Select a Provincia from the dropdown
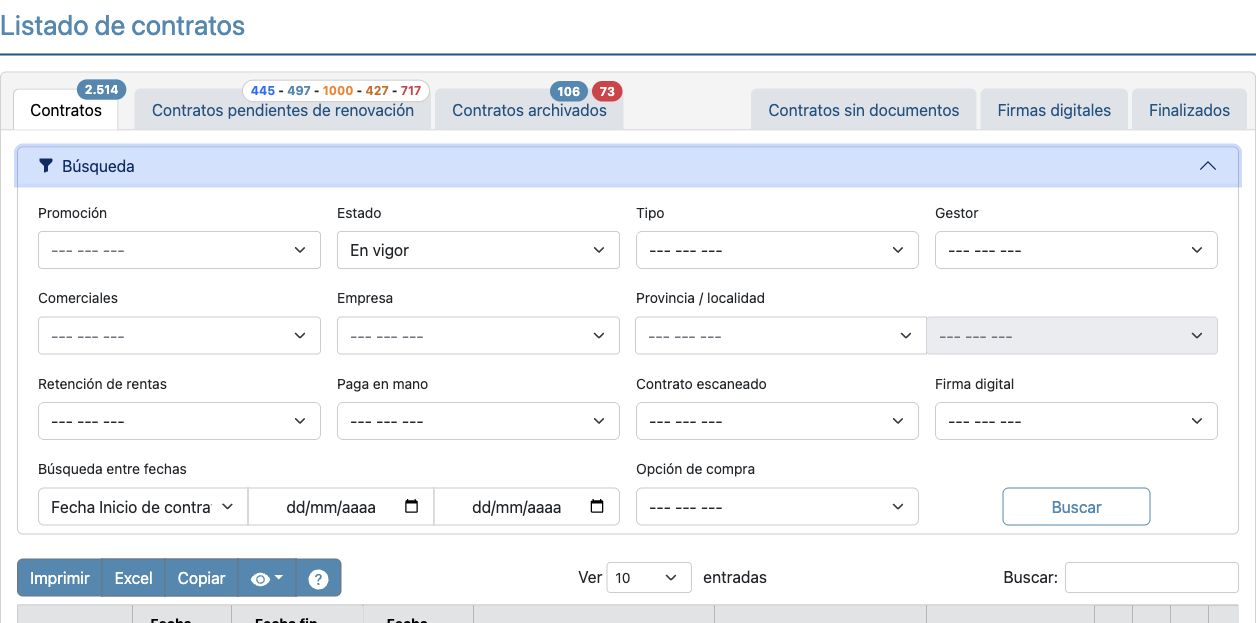Viewport: 1256px width, 623px height. (x=781, y=336)
